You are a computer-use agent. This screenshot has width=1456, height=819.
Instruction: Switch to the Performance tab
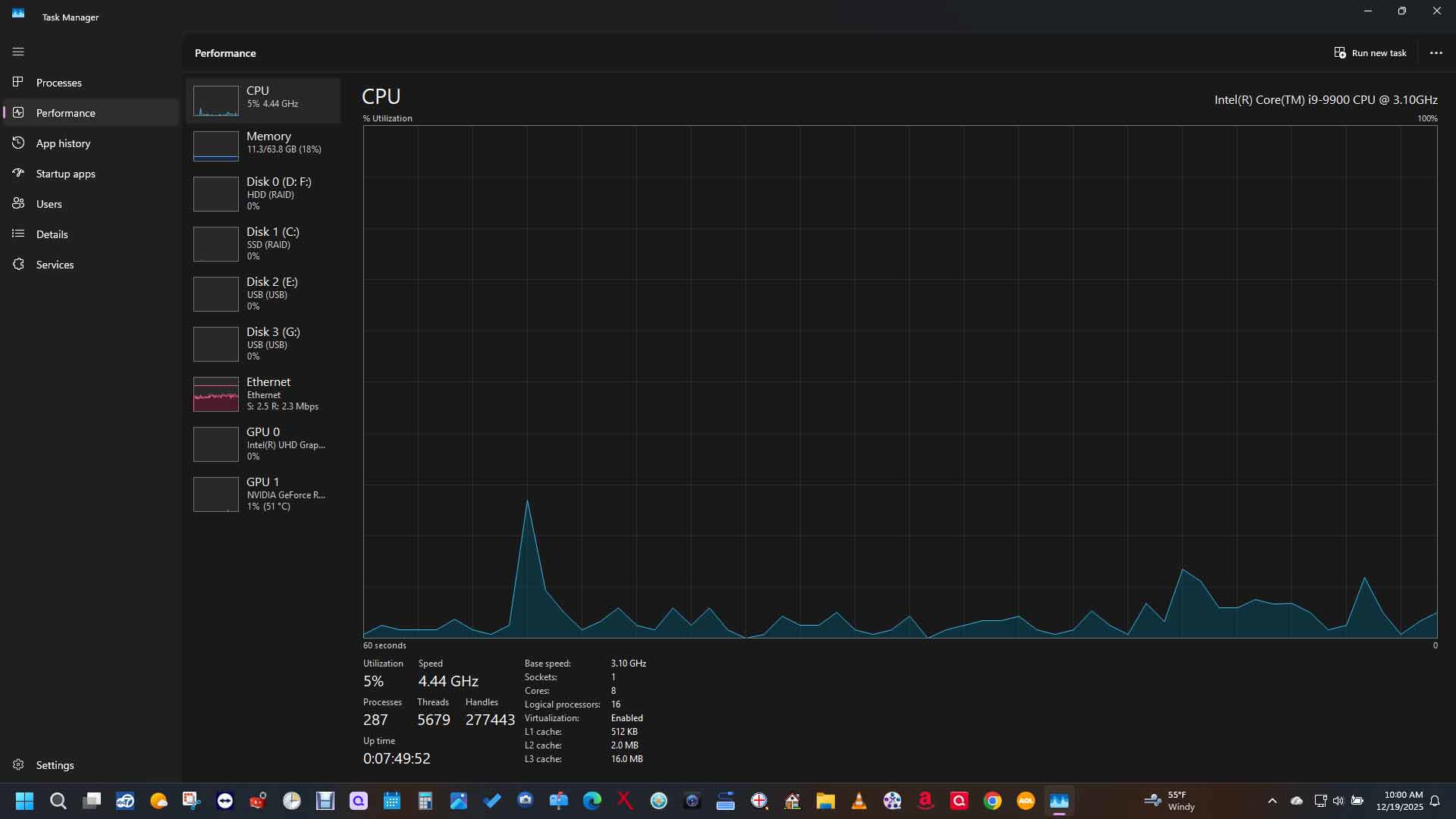[x=66, y=113]
